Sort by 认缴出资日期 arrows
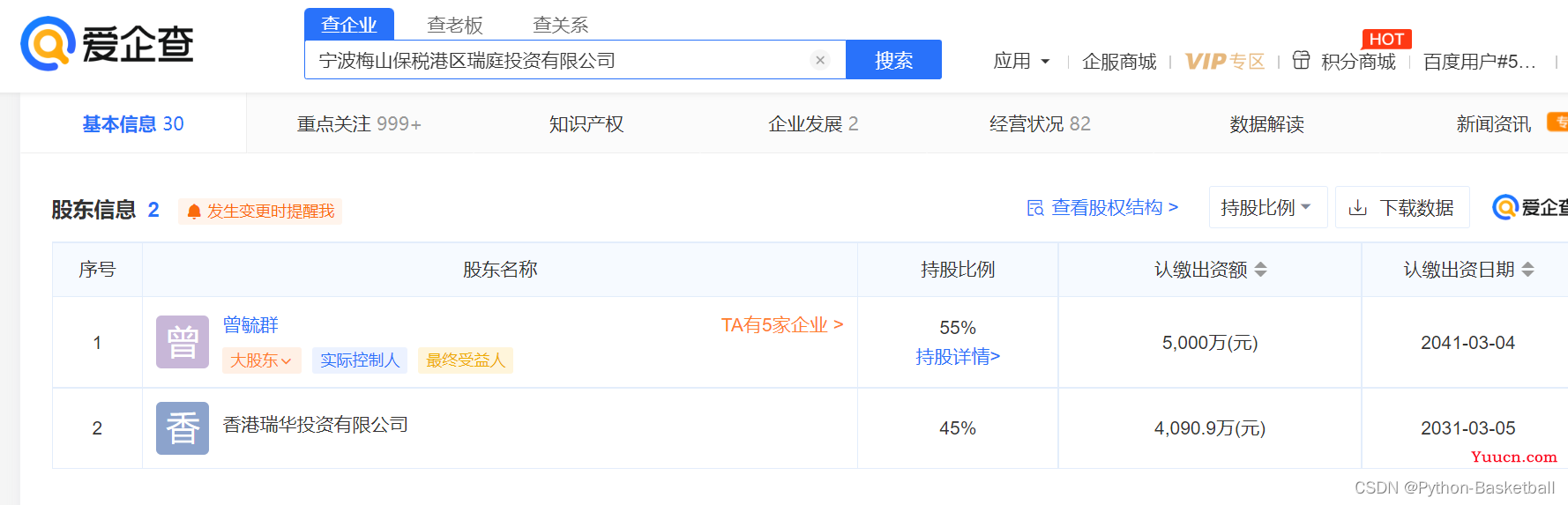 point(1528,270)
